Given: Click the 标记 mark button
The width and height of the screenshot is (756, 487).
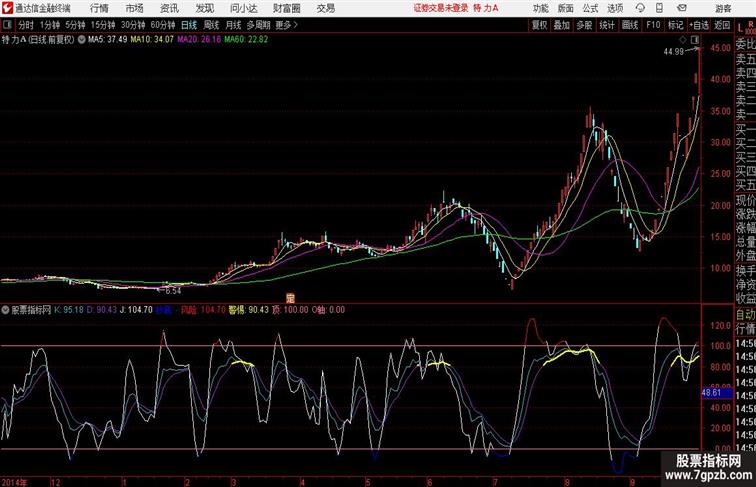Looking at the screenshot, I should (675, 25).
